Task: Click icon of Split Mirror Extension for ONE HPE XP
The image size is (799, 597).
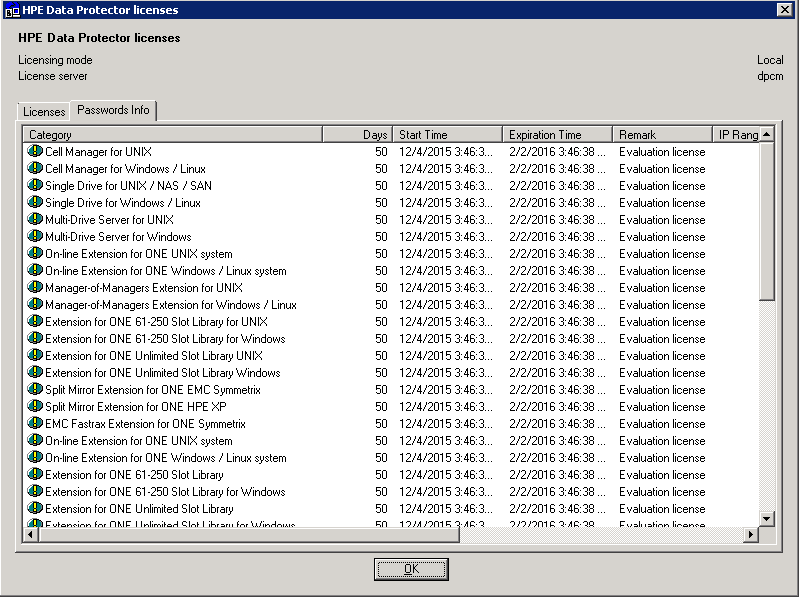Action: tap(35, 406)
